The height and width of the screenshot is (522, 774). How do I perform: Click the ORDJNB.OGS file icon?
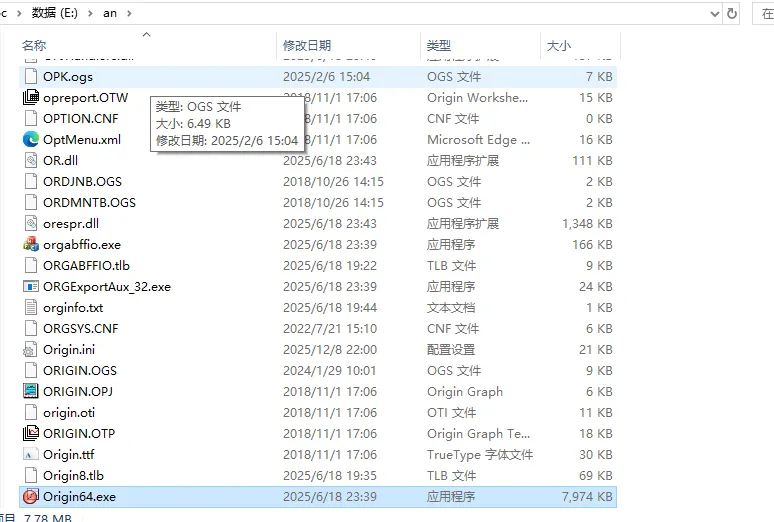pyautogui.click(x=31, y=181)
